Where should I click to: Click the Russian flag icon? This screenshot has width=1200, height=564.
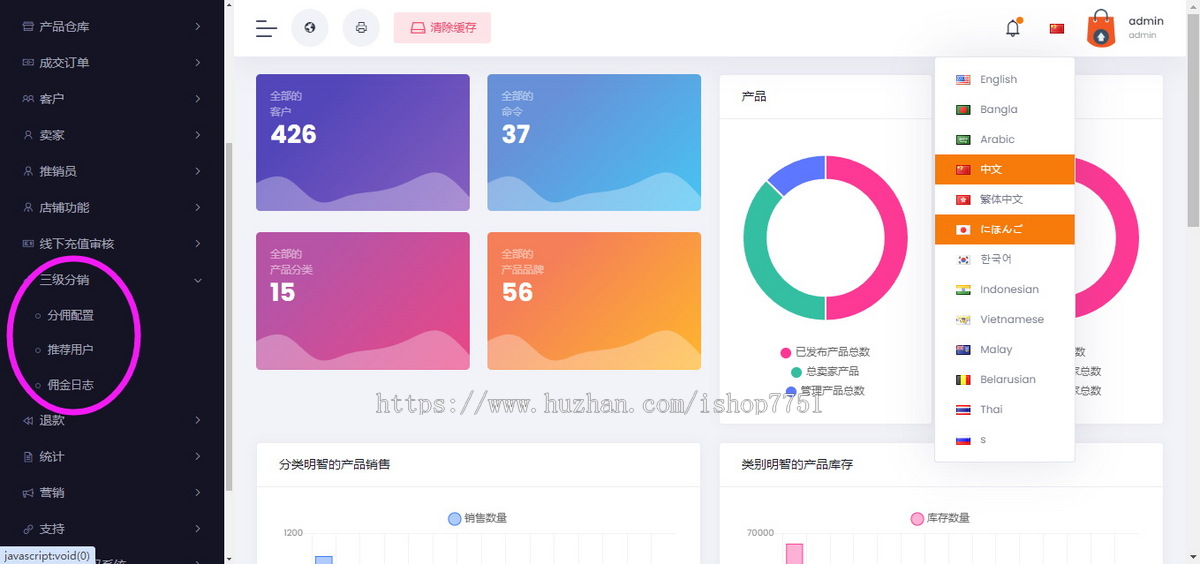point(963,440)
